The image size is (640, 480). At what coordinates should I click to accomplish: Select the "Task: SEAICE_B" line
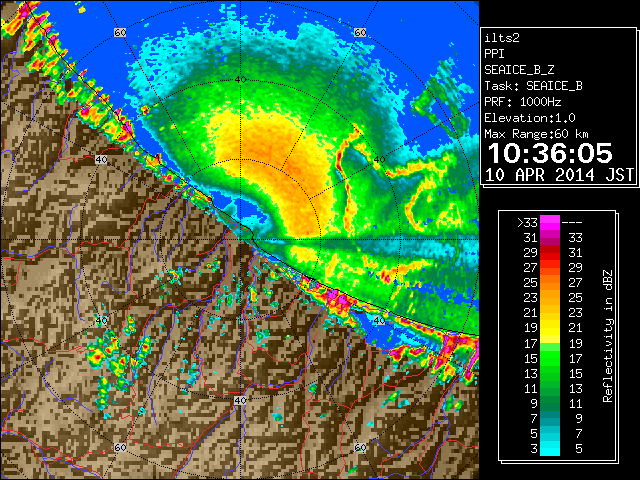coord(533,86)
